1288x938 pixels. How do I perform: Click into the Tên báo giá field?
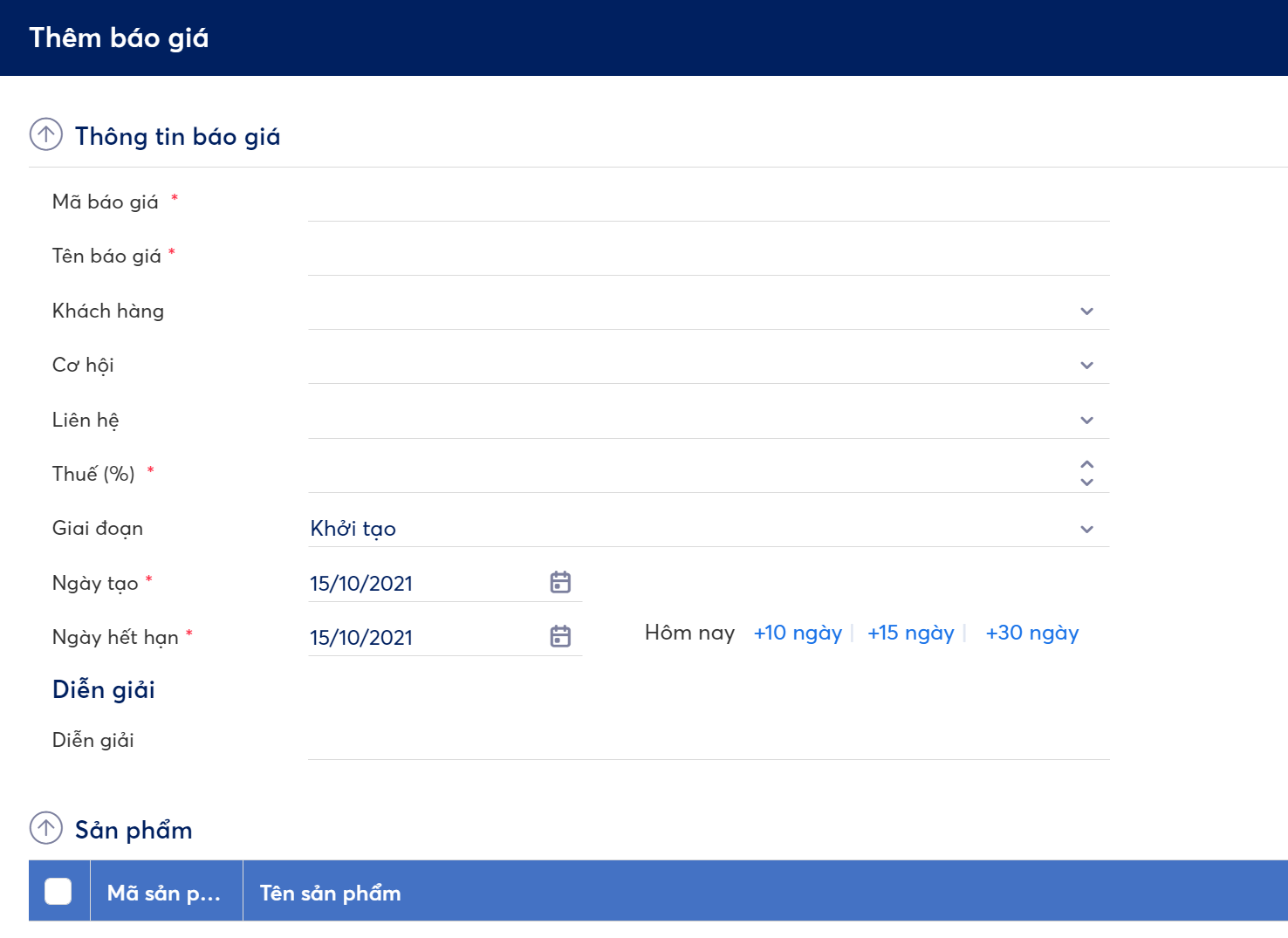(707, 257)
